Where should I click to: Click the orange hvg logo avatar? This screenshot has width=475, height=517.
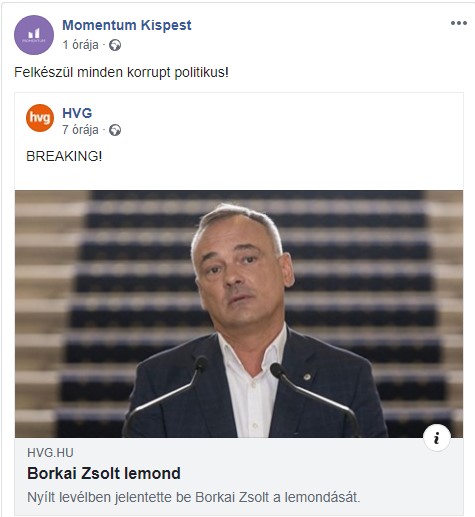tap(40, 118)
